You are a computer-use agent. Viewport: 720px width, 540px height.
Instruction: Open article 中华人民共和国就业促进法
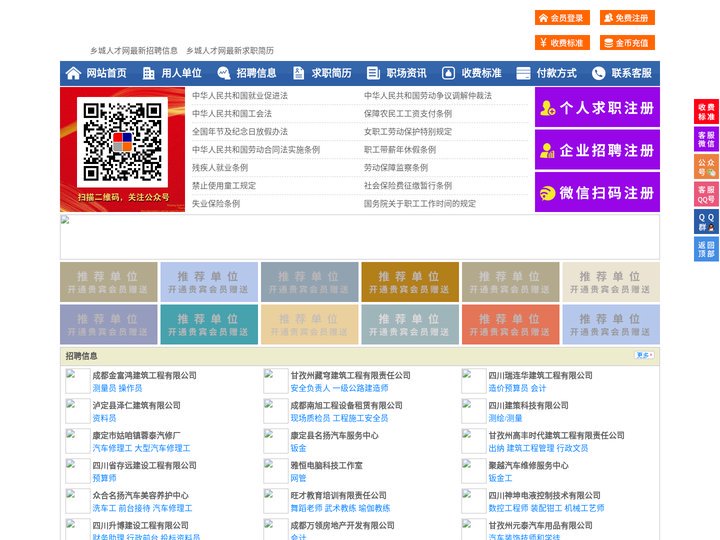pyautogui.click(x=240, y=96)
